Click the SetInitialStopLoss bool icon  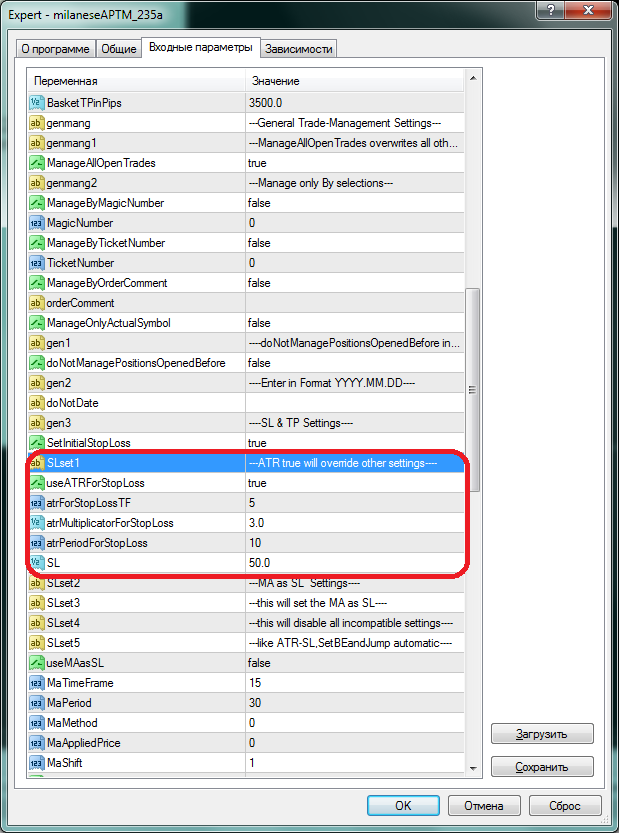[37, 443]
